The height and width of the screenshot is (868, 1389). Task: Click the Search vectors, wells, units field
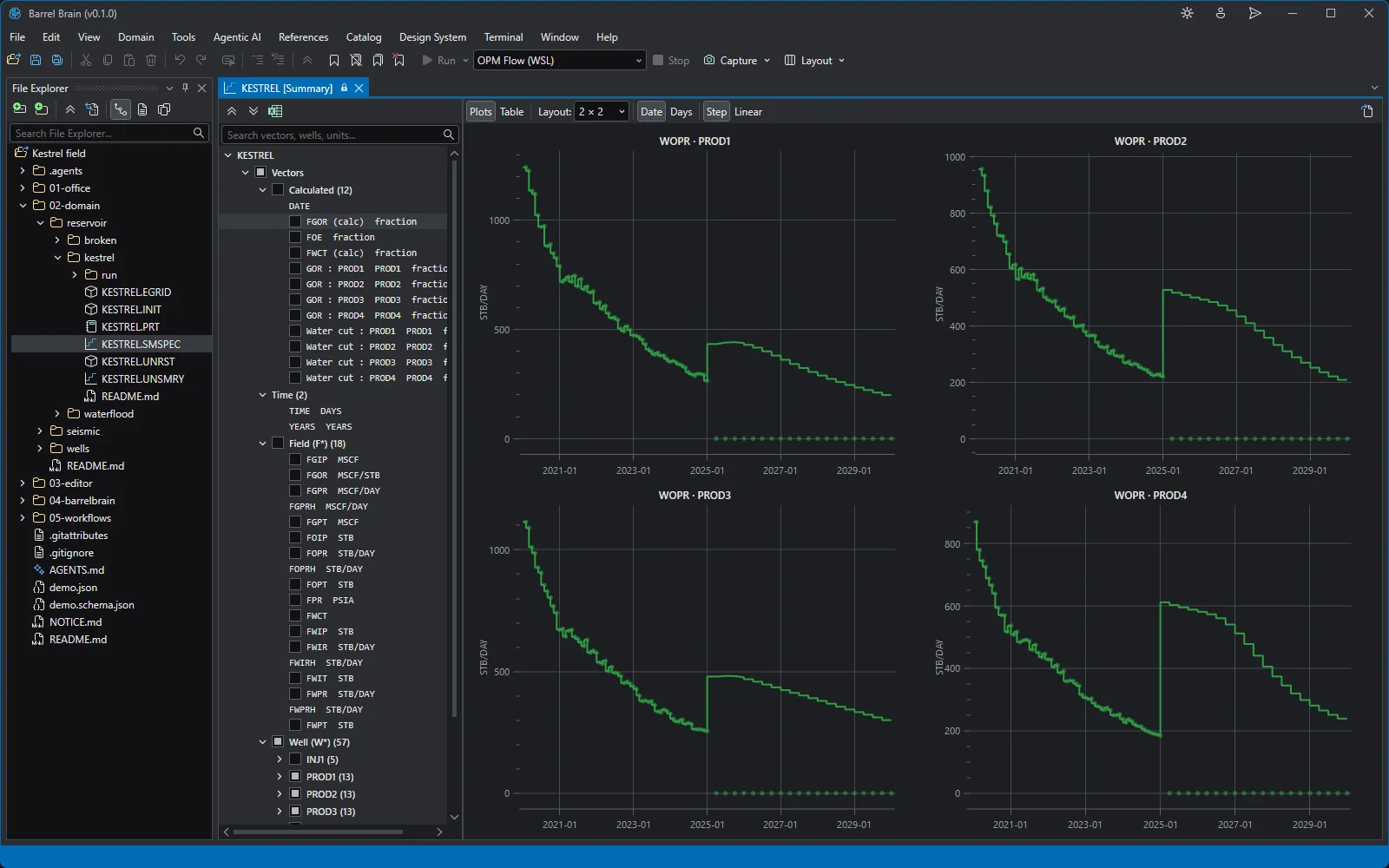(x=339, y=135)
